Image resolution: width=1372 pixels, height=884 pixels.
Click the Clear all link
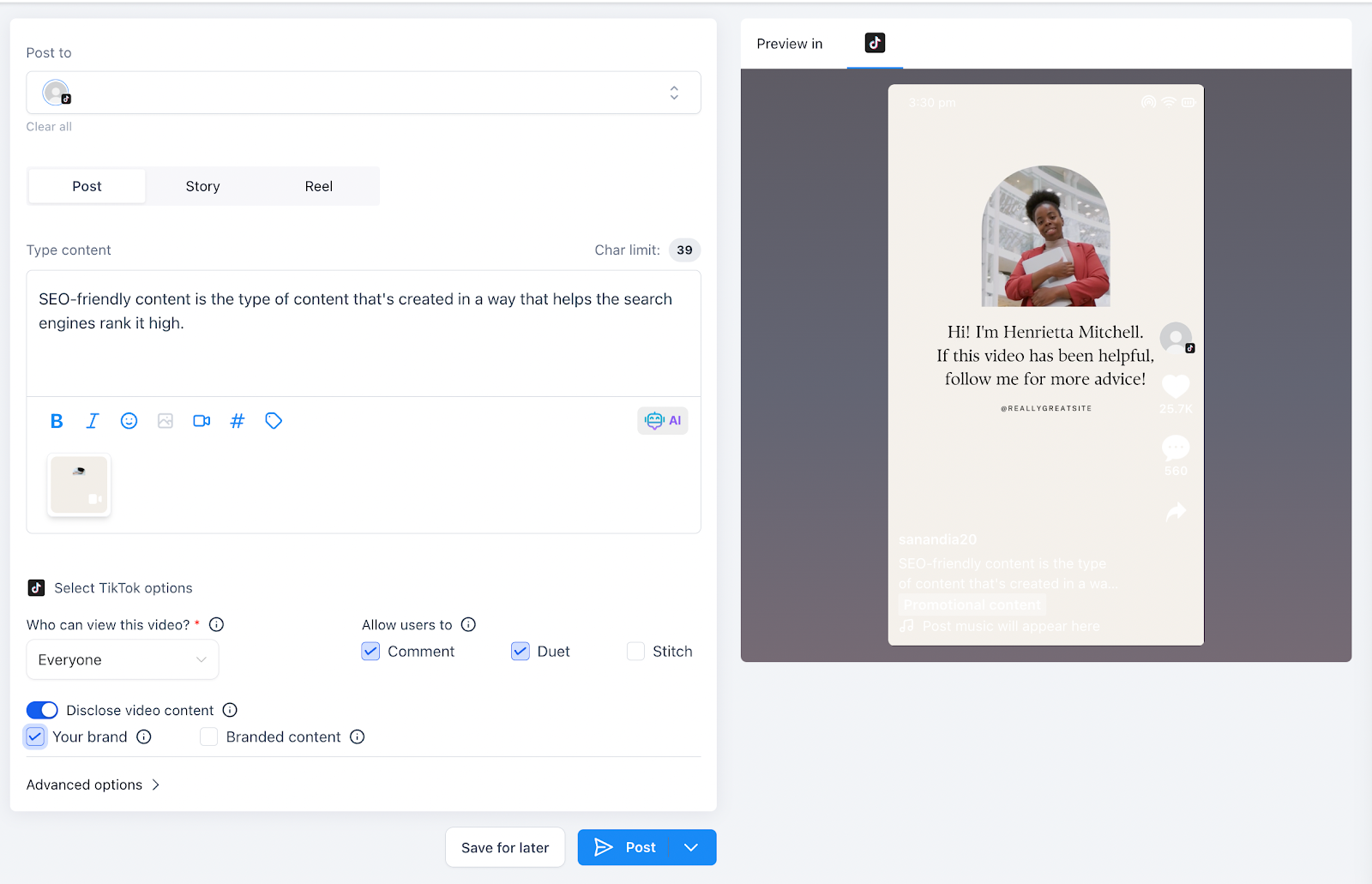(x=49, y=127)
